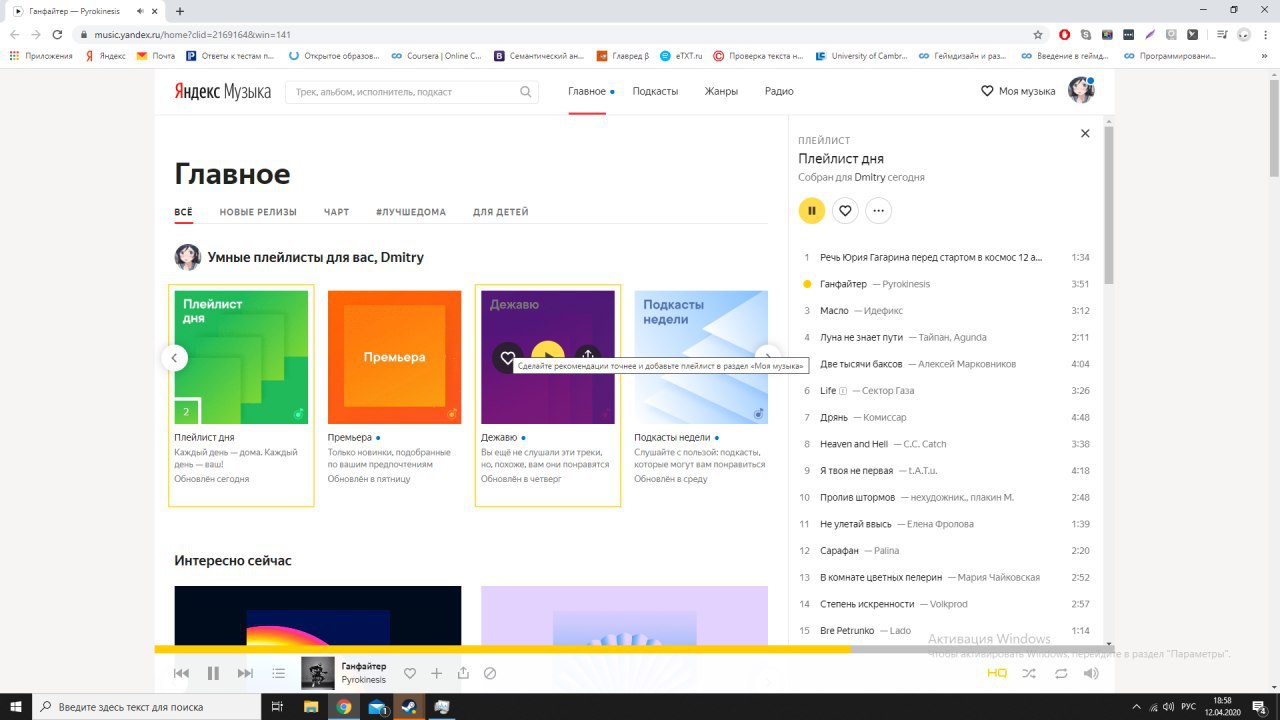Viewport: 1280px width, 720px height.
Task: Switch to the ЧАРТ tab
Action: coord(336,212)
